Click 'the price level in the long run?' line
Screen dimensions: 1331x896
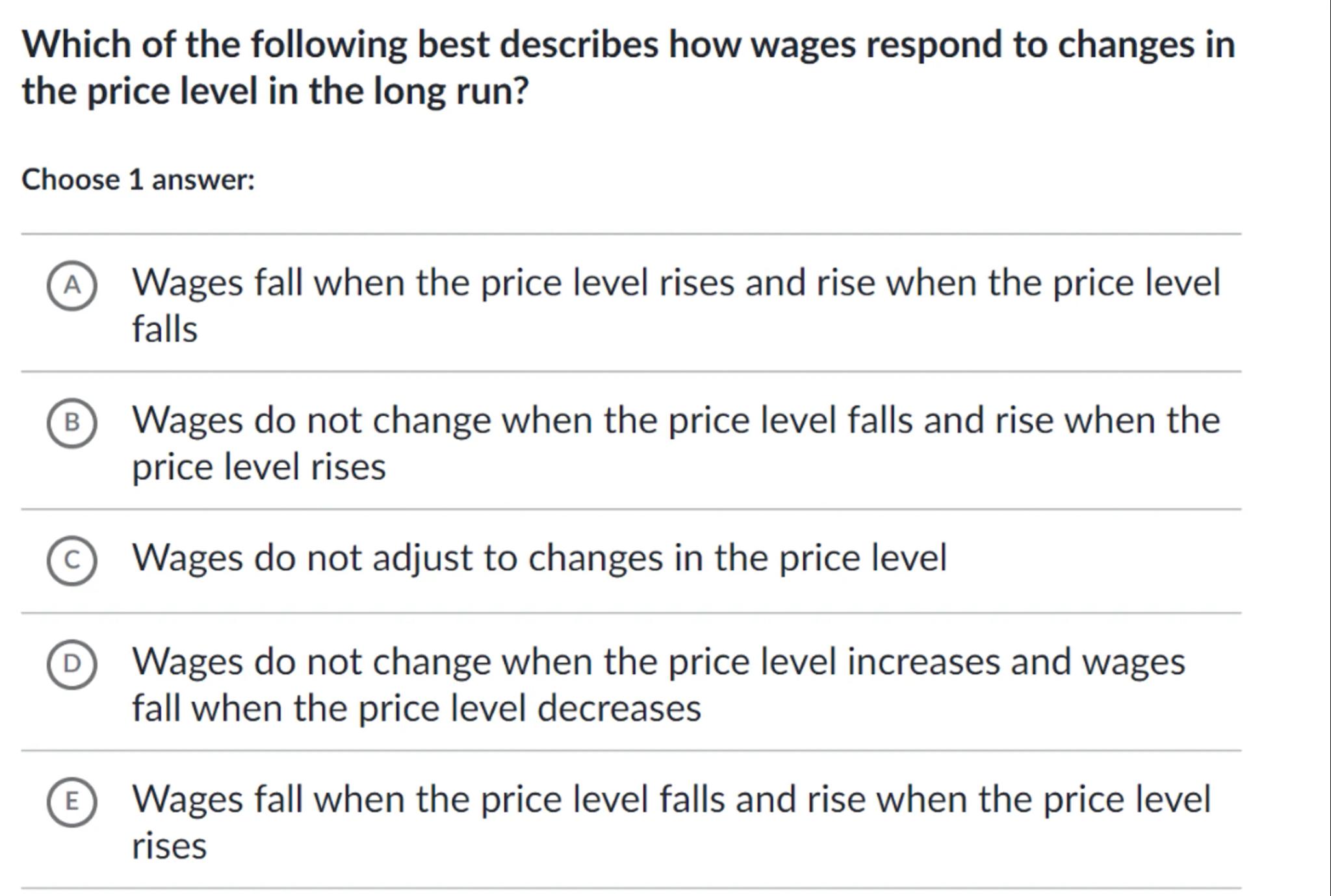[275, 91]
